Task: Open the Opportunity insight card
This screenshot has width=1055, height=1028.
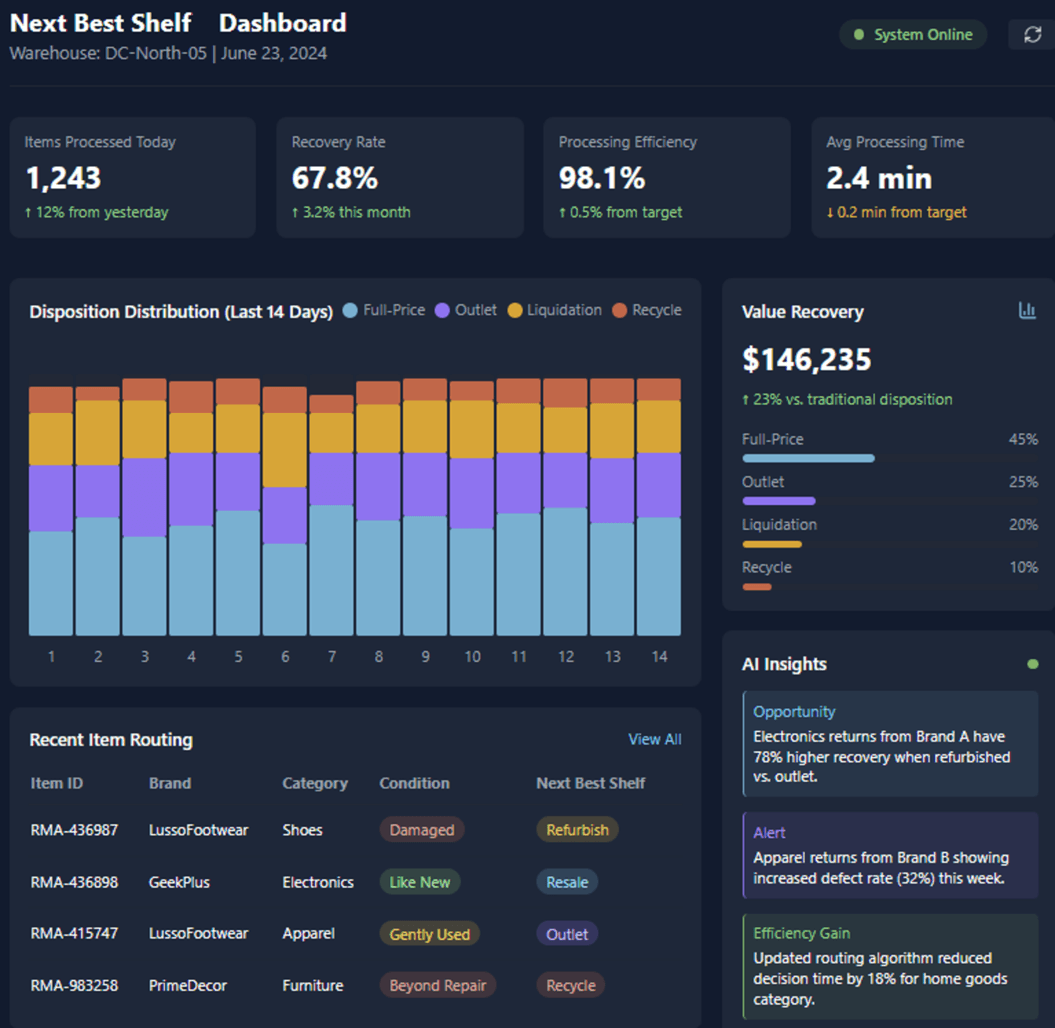Action: 889,744
